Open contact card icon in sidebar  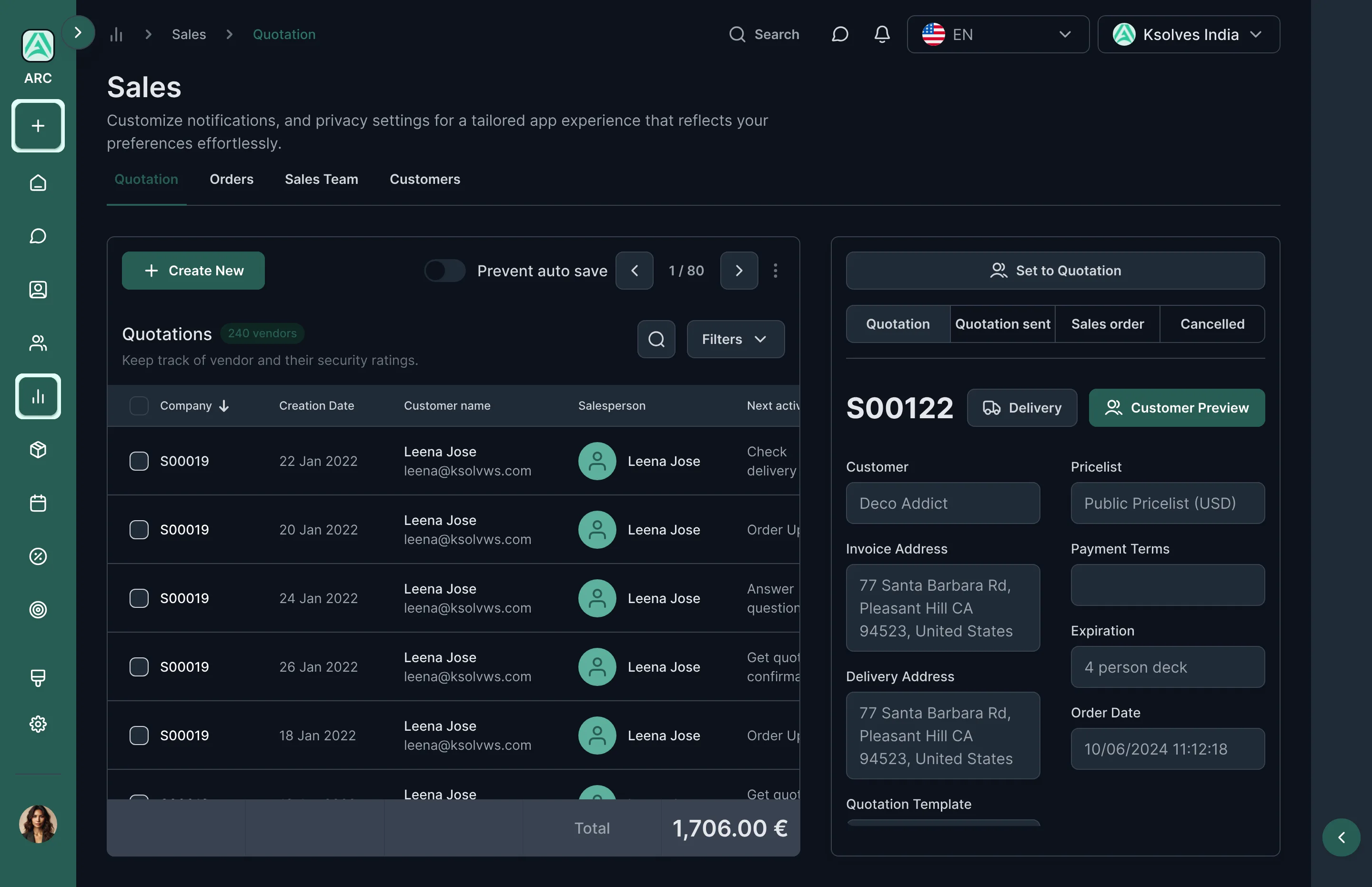(x=38, y=290)
